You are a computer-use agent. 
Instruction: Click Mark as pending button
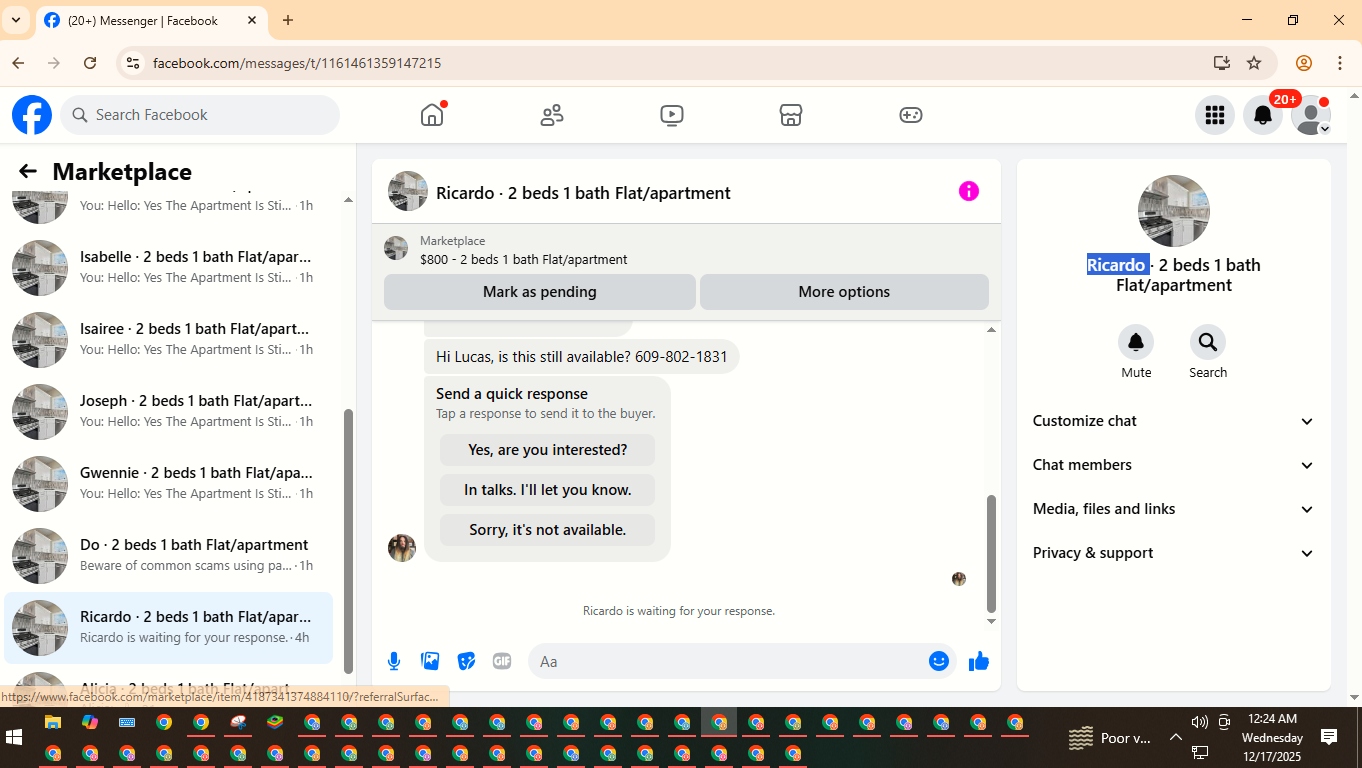(x=540, y=292)
